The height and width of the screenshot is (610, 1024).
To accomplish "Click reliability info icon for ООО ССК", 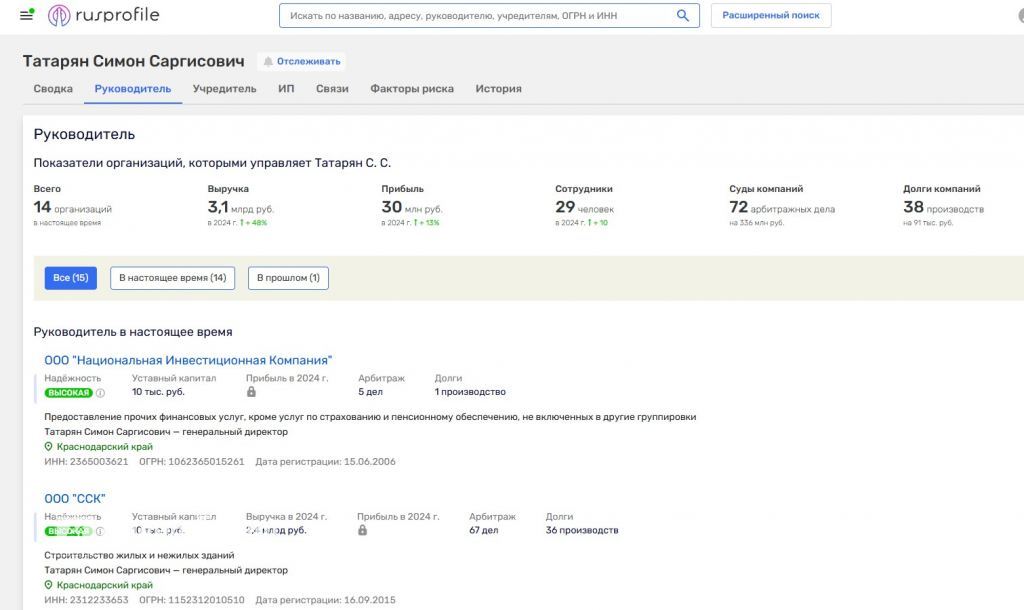I will (100, 531).
